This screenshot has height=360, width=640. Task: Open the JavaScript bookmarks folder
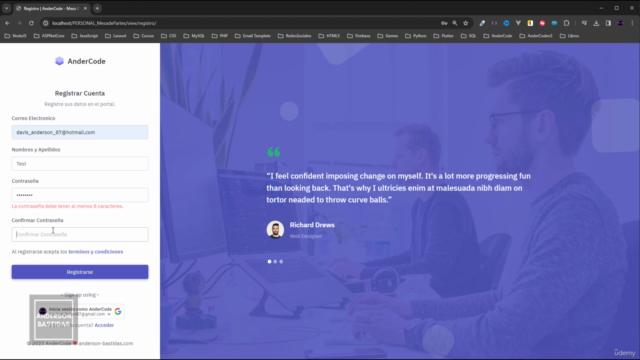point(85,36)
